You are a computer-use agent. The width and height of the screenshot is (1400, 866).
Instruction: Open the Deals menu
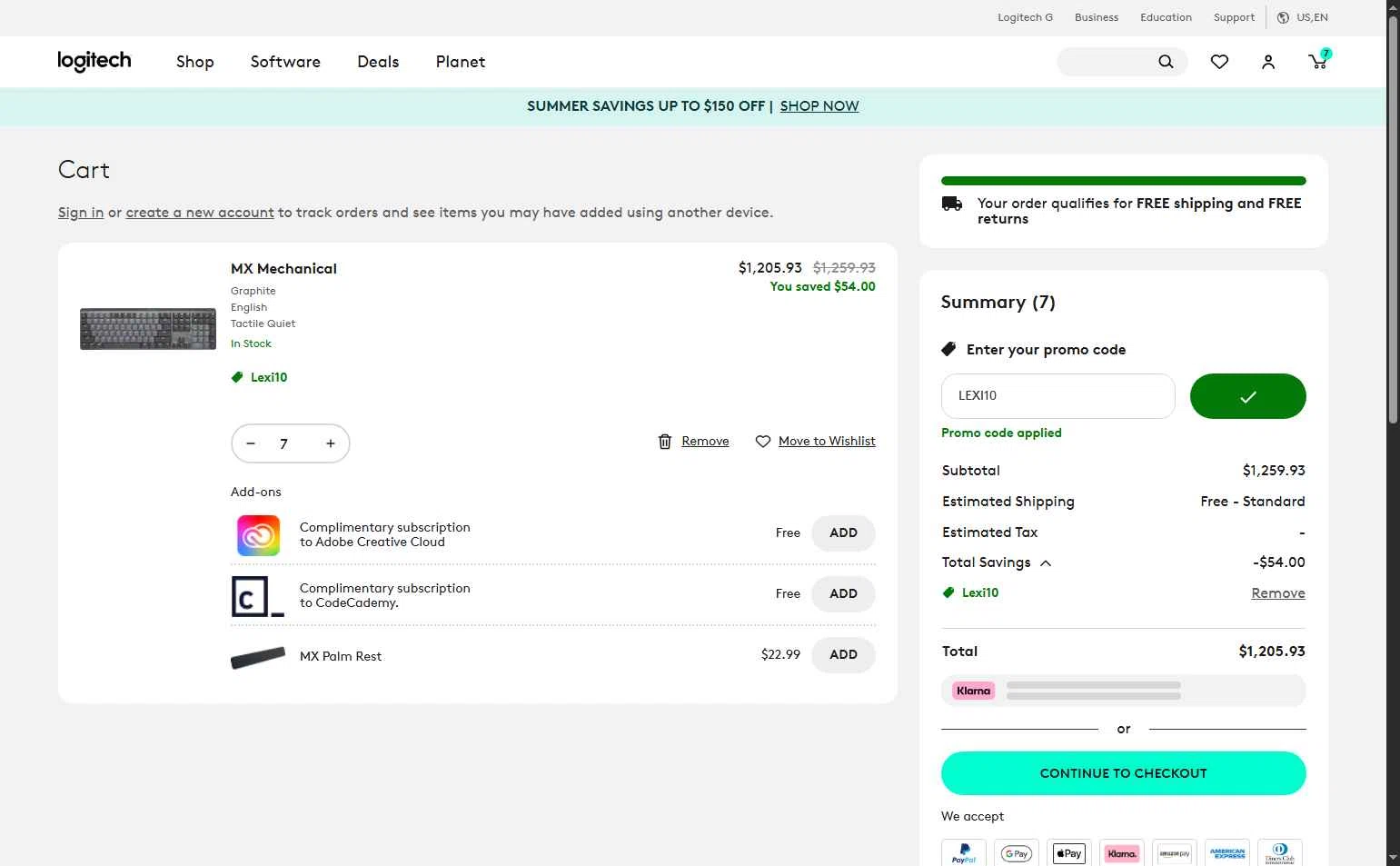[378, 62]
